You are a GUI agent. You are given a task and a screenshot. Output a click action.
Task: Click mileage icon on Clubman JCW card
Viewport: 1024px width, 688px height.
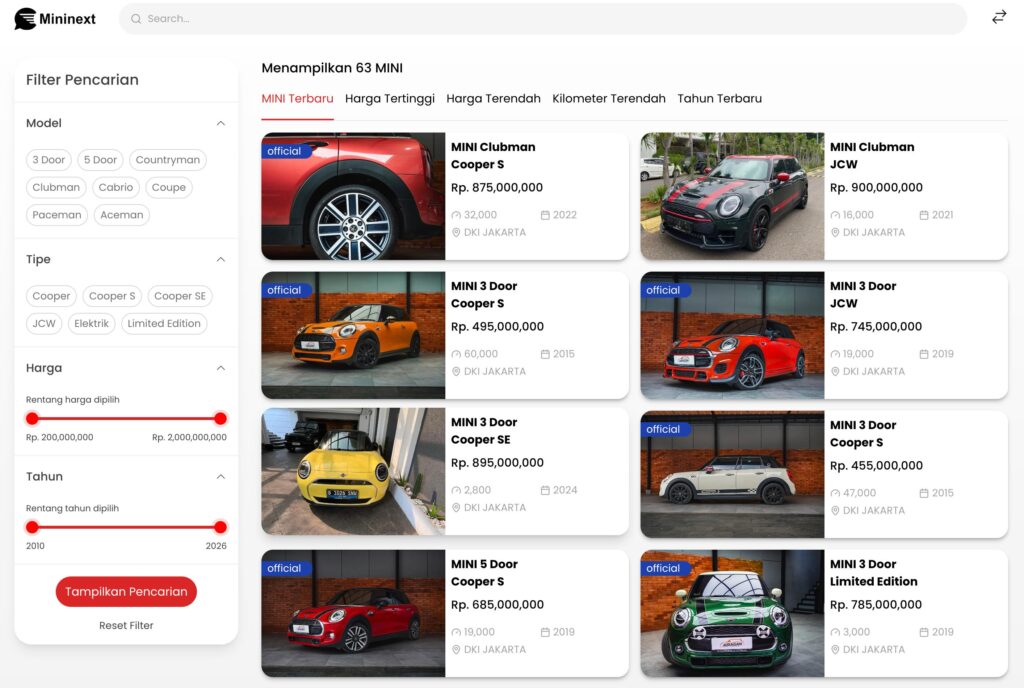(x=835, y=215)
